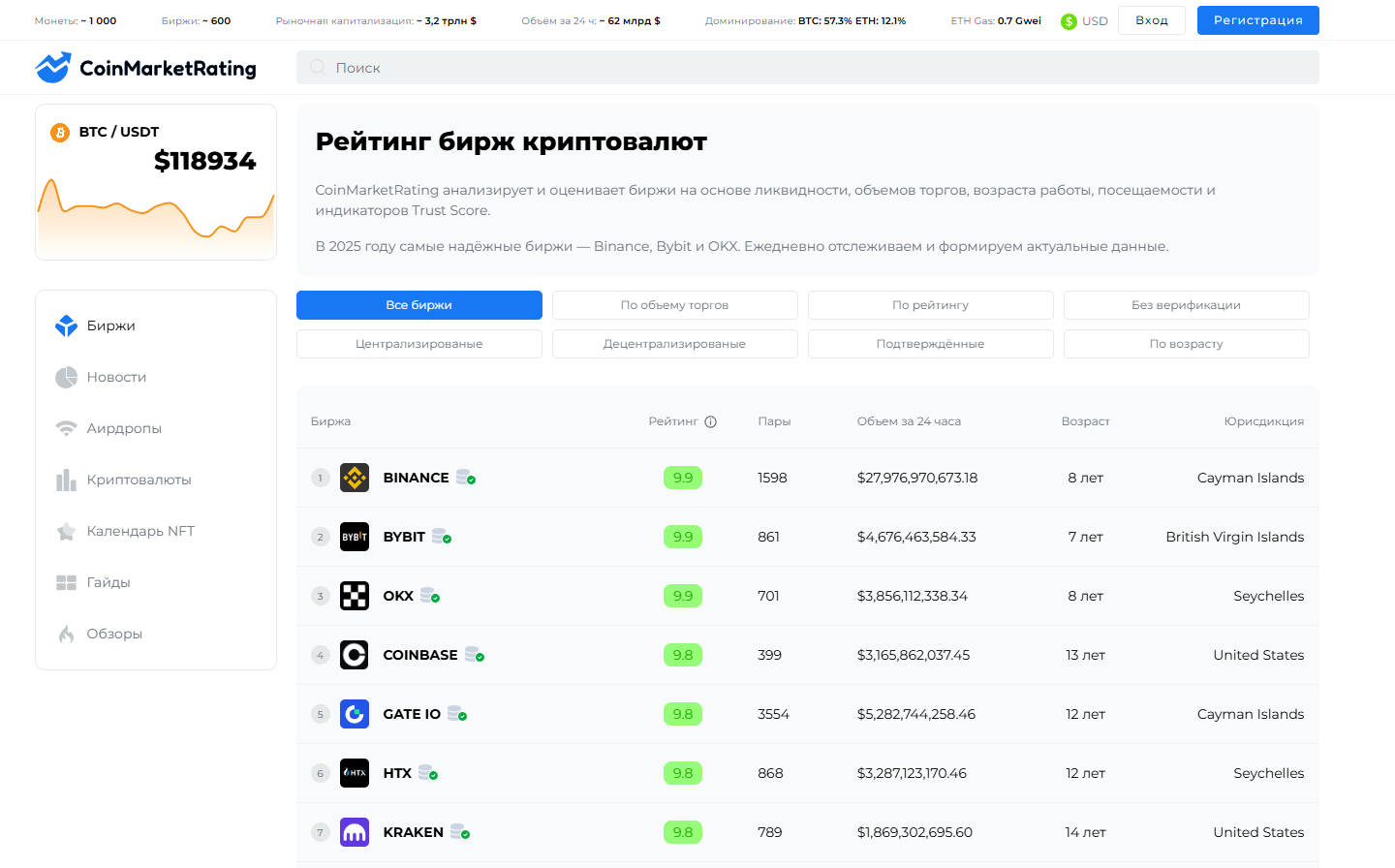The height and width of the screenshot is (868, 1395).
Task: Open the KRAKEN exchange name link
Action: point(414,832)
